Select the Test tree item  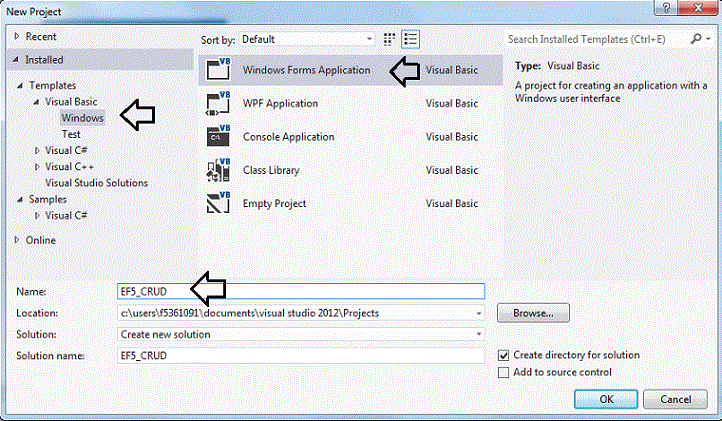71,134
